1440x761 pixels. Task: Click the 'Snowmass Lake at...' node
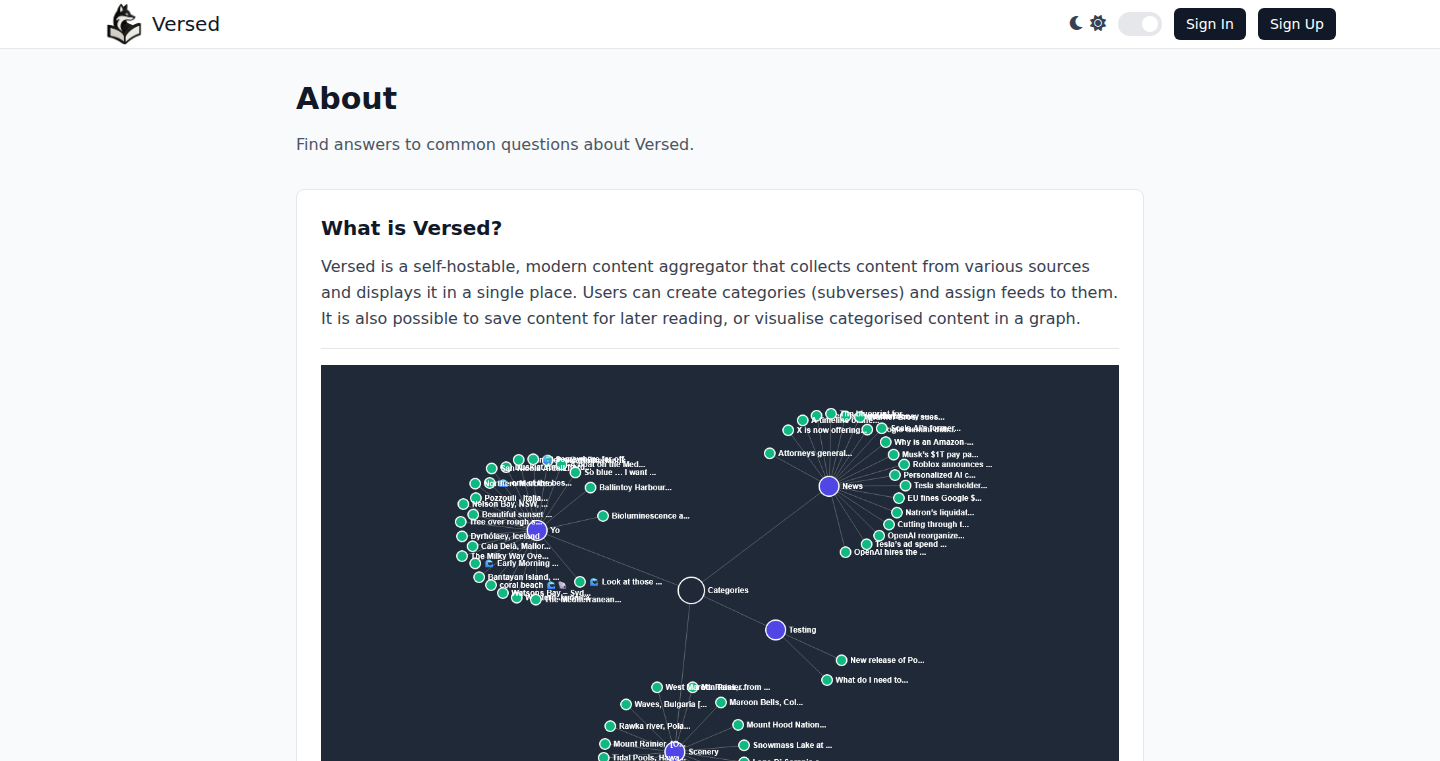(744, 745)
